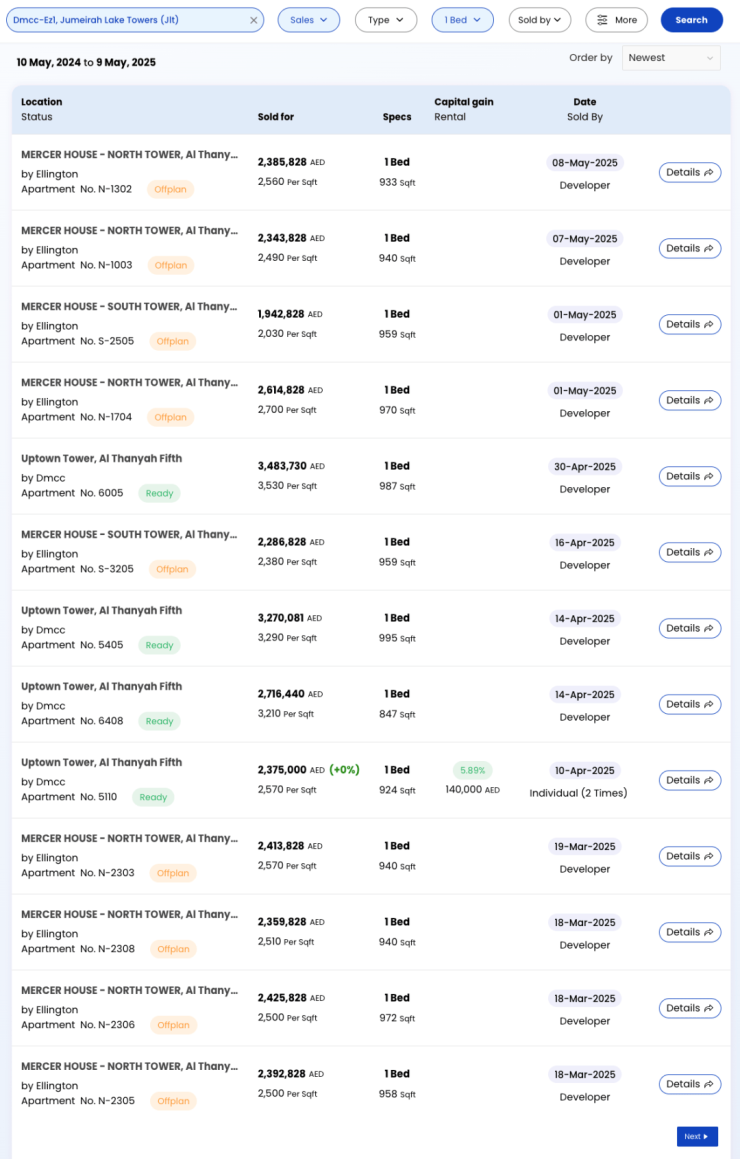Go to Next page of results

pyautogui.click(x=696, y=1136)
